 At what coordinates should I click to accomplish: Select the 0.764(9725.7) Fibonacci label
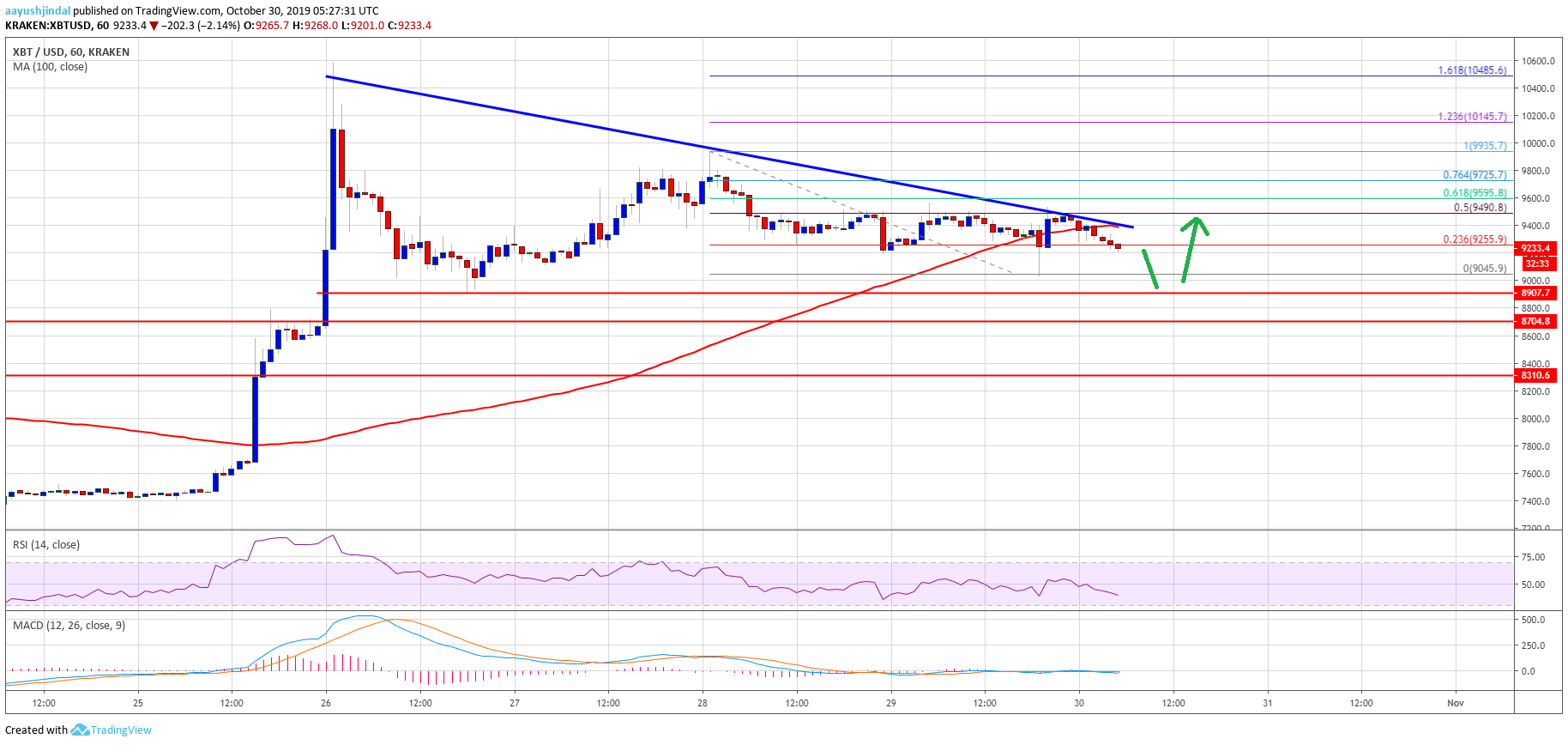coord(1475,175)
